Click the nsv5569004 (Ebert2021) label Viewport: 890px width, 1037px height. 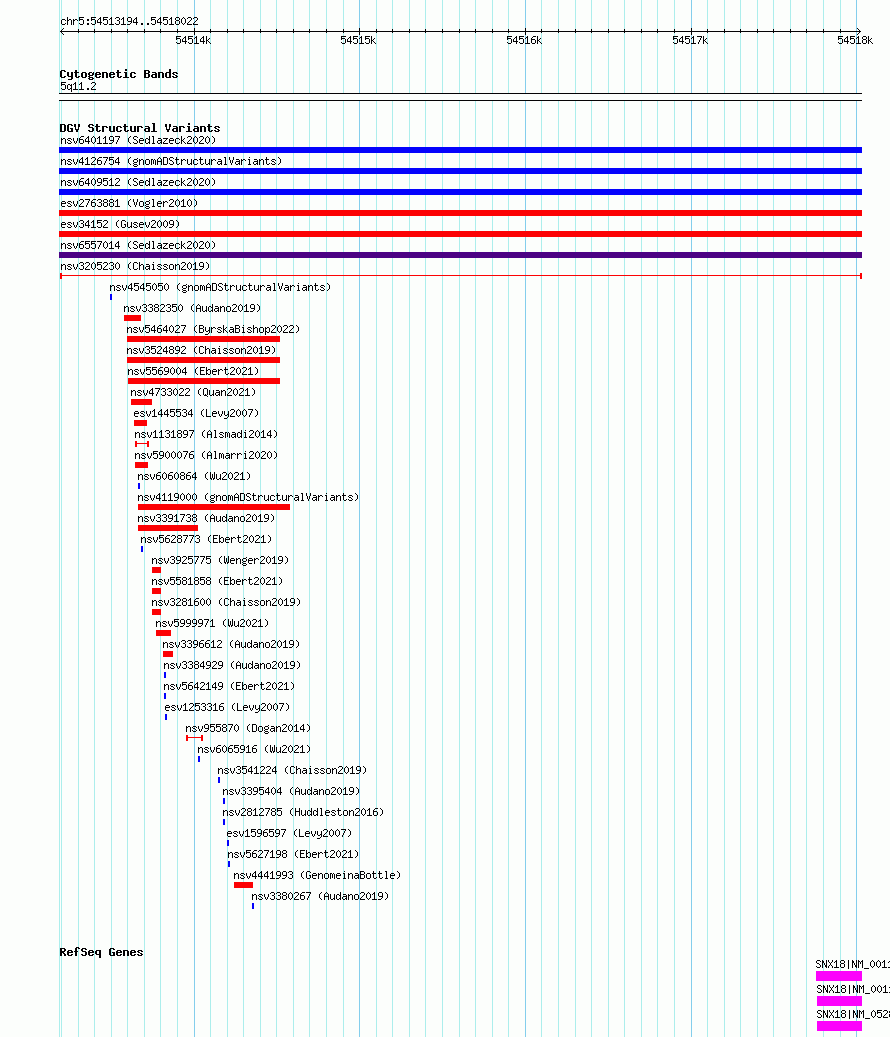tap(193, 372)
